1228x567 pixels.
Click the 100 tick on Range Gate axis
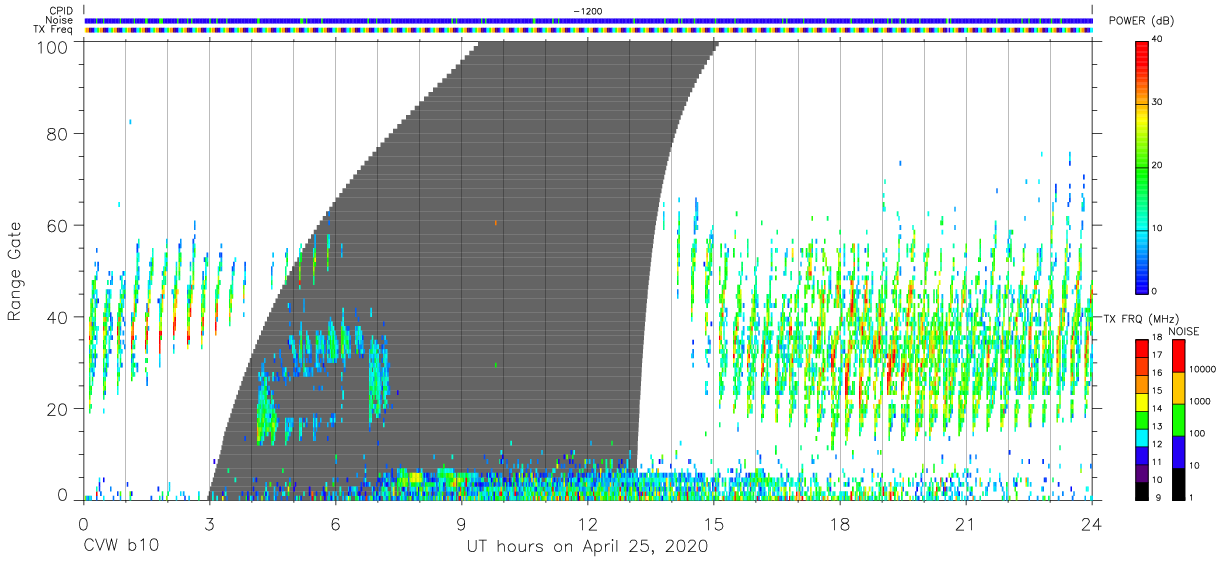click(52, 47)
